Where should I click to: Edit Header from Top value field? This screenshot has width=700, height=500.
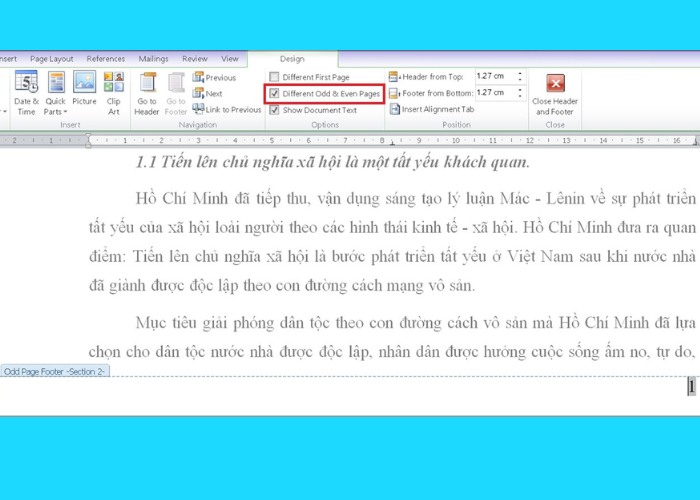pyautogui.click(x=495, y=76)
